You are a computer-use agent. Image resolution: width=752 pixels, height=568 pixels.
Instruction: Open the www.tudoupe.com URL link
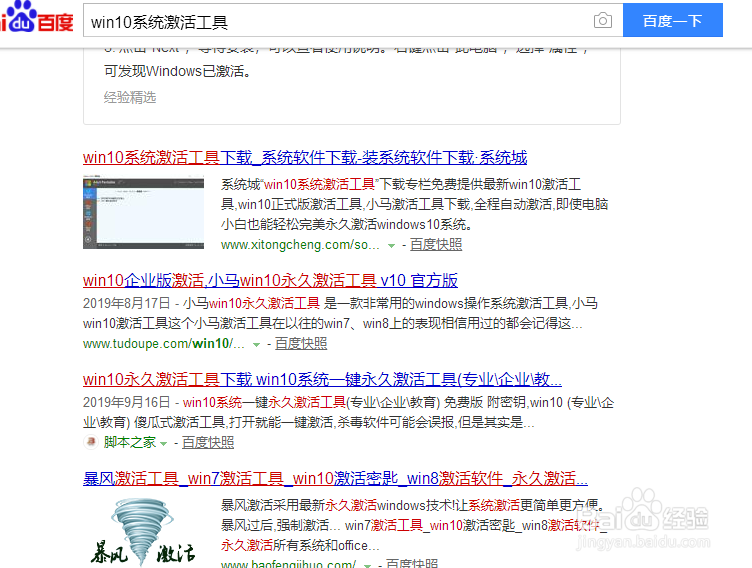(x=164, y=343)
